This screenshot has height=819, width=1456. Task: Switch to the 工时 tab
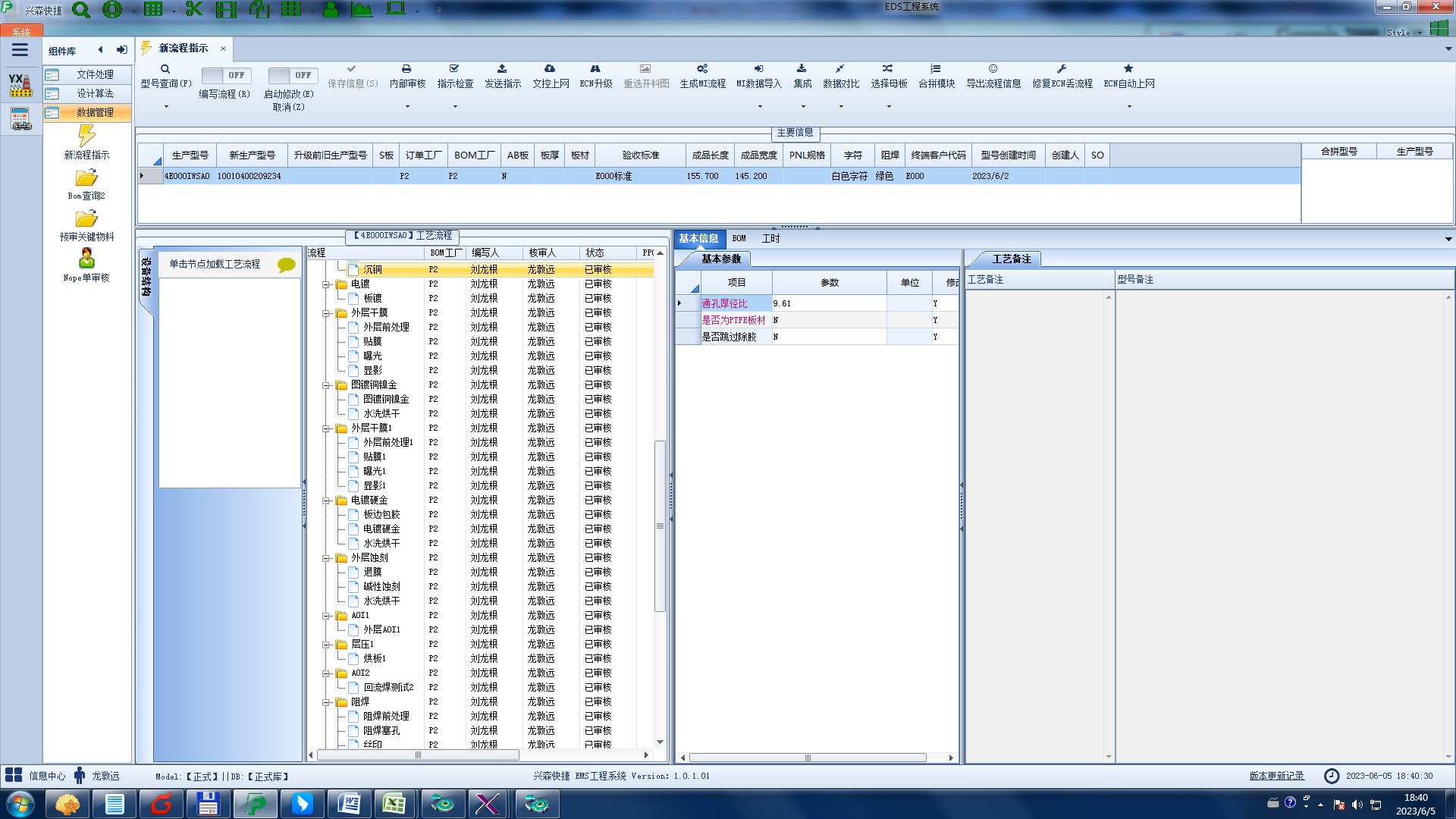(770, 239)
